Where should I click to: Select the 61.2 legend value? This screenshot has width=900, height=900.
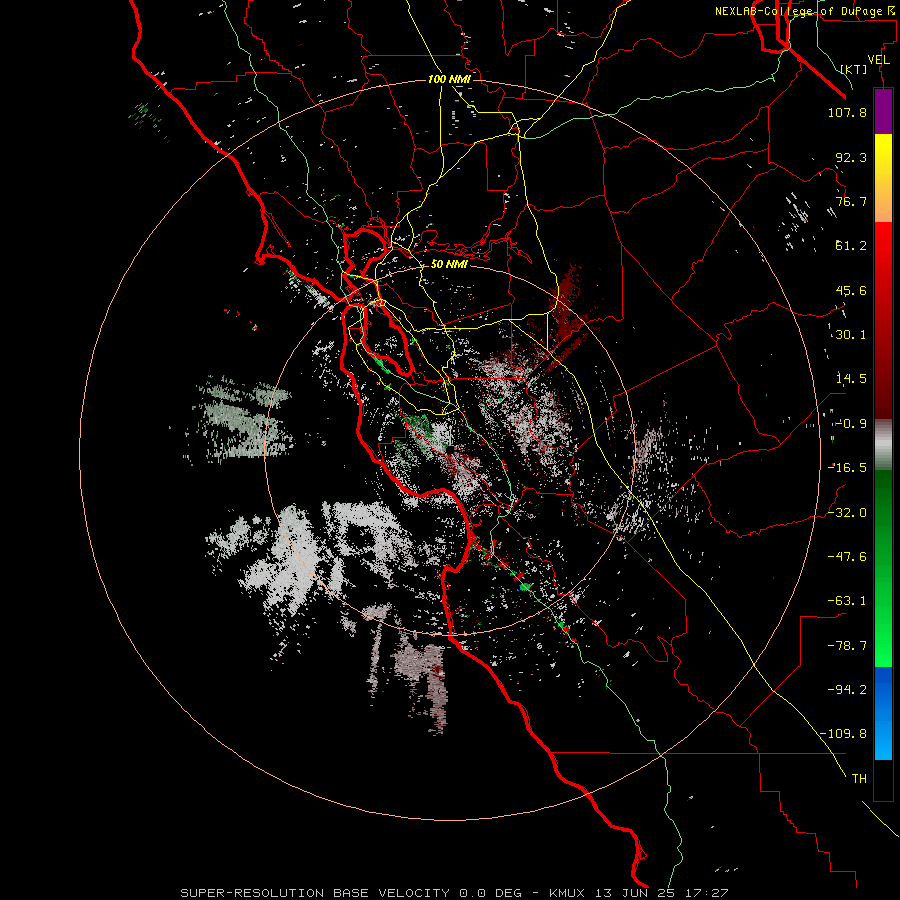click(x=851, y=246)
